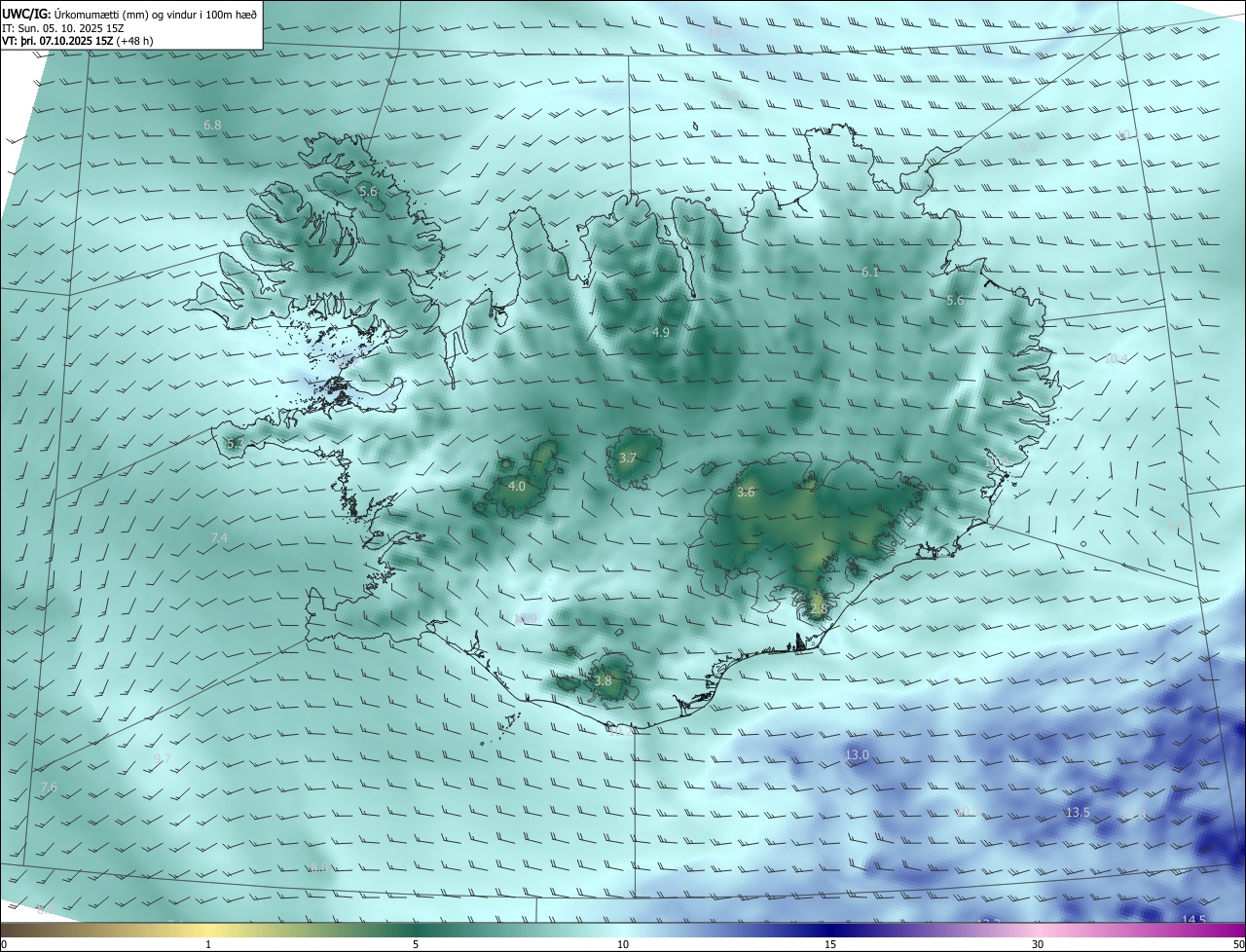Click the color scale tick label 10
The width and height of the screenshot is (1246, 952).
point(623,944)
